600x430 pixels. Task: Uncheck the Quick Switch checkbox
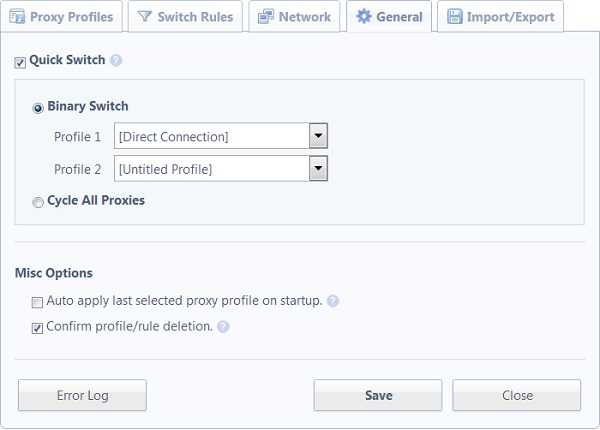click(20, 62)
